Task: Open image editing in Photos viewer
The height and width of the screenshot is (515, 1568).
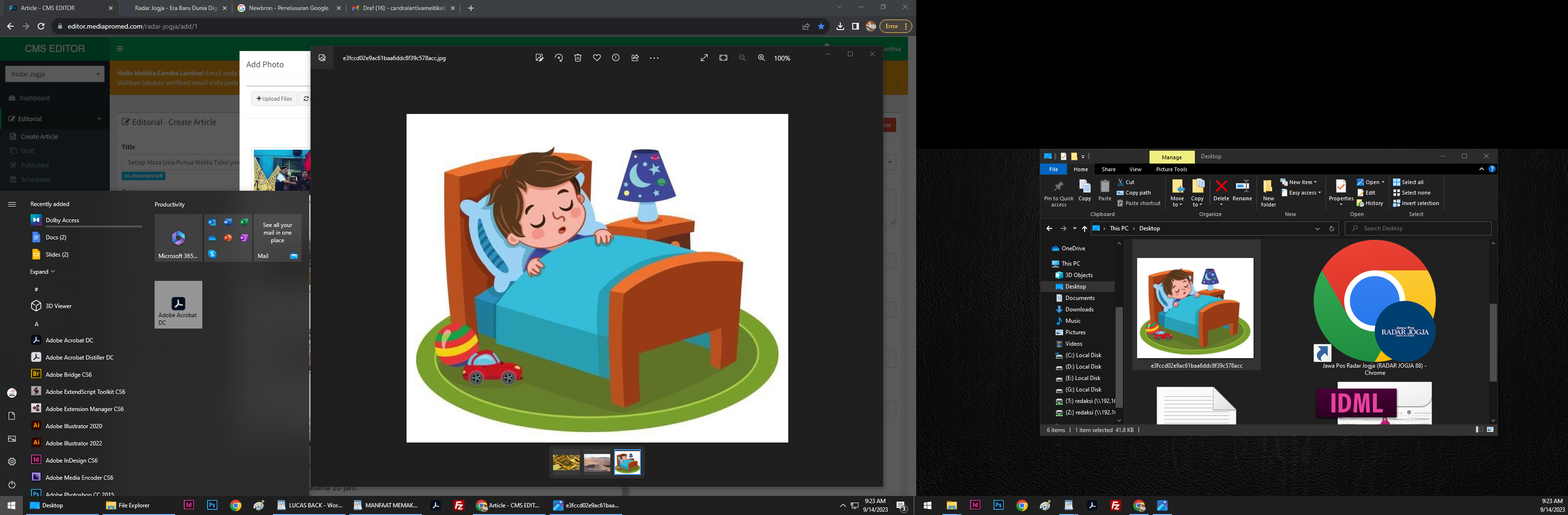Action: [x=539, y=58]
